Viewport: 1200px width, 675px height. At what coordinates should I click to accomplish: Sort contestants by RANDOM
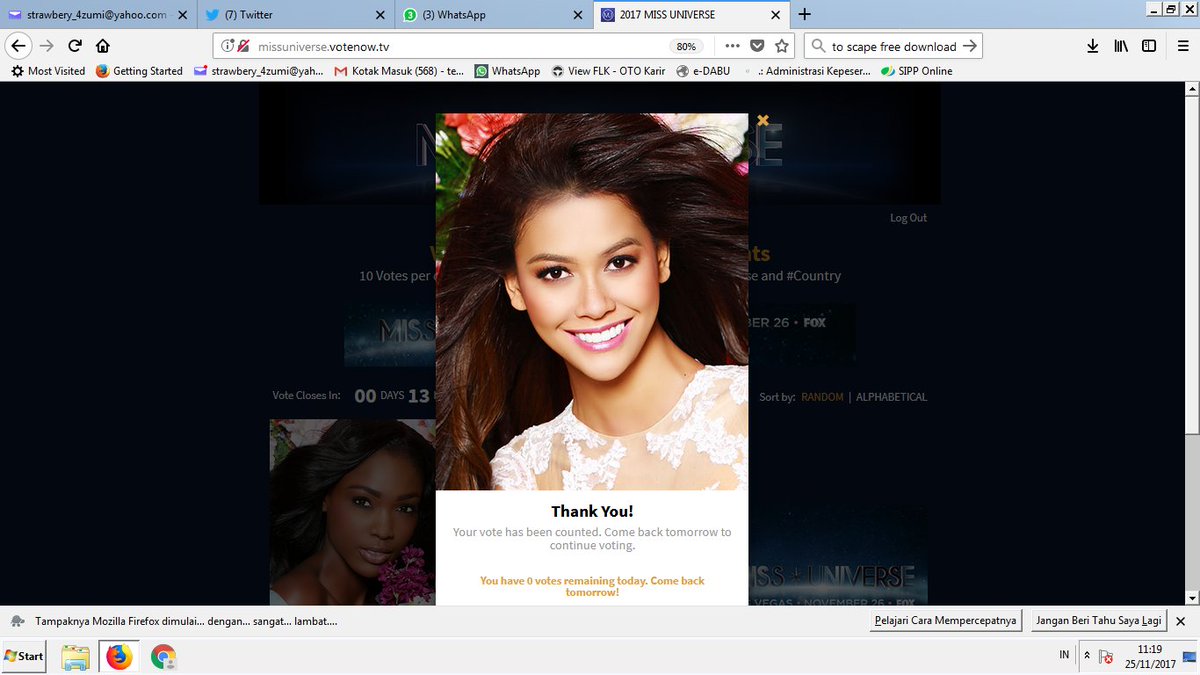point(822,397)
